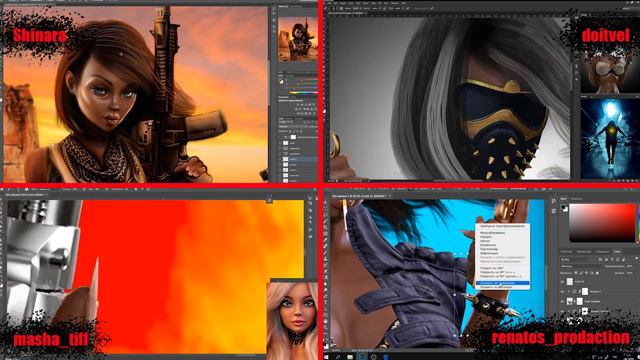Toggle visibility of highlighted layer in Shinara panel

280,159
